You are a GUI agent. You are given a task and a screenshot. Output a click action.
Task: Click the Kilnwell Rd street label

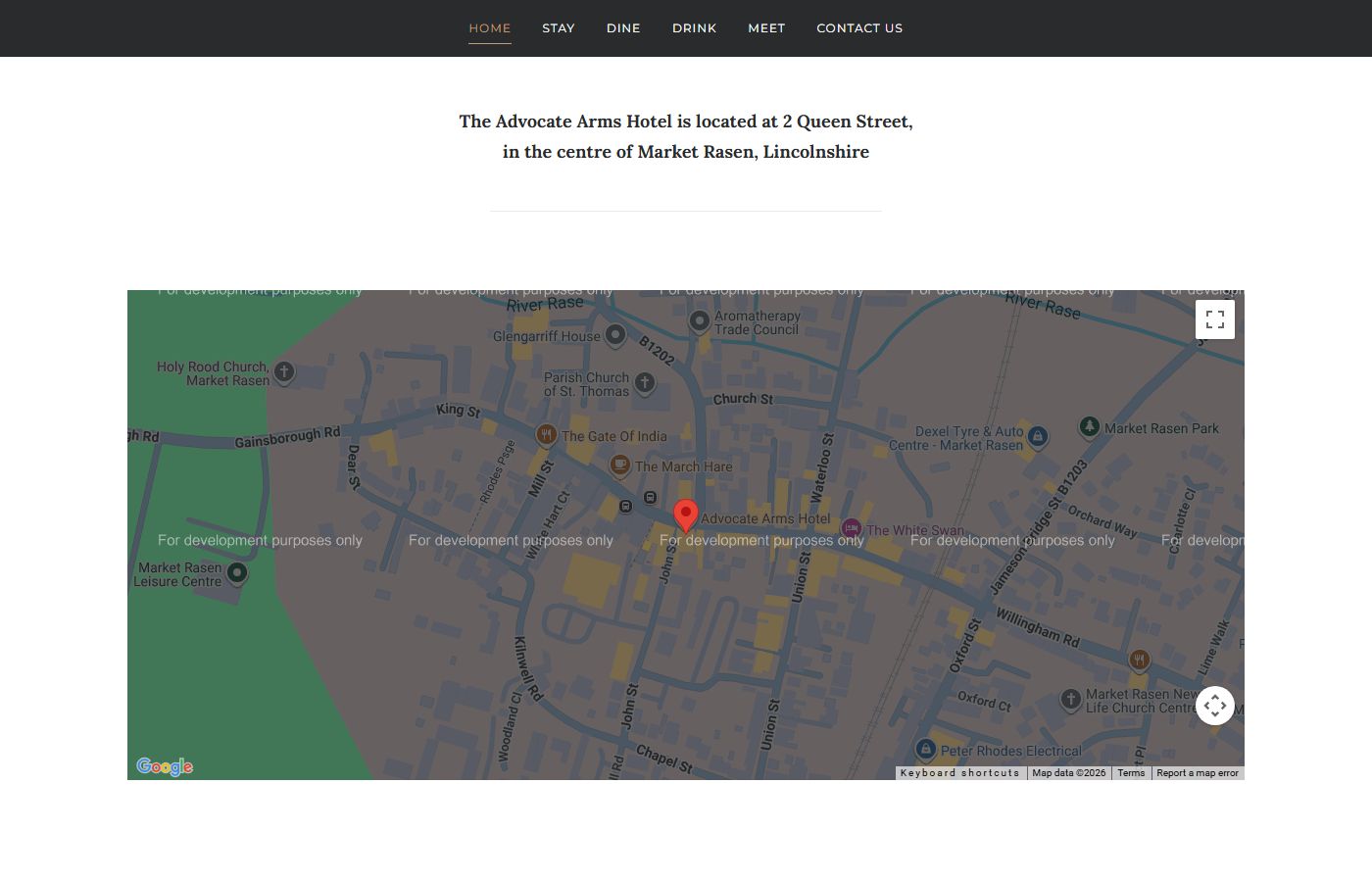[x=528, y=668]
